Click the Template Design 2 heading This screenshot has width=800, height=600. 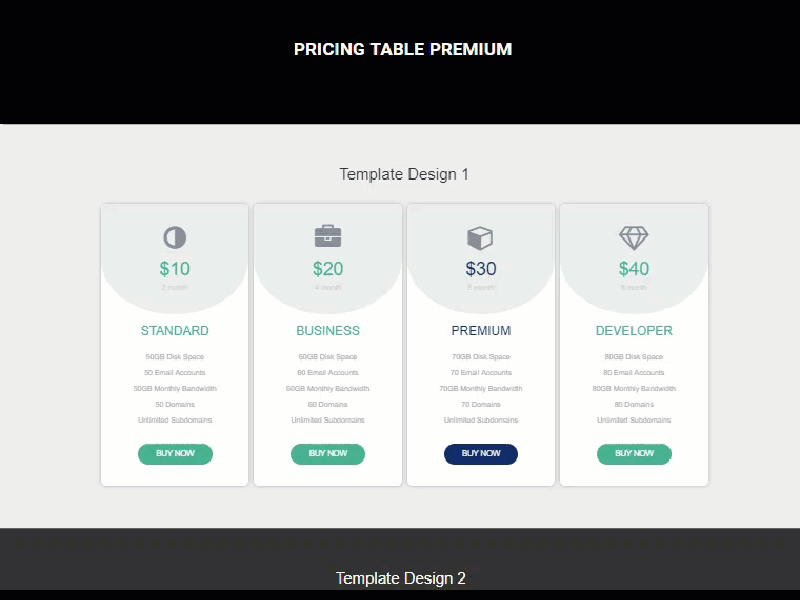(x=401, y=578)
